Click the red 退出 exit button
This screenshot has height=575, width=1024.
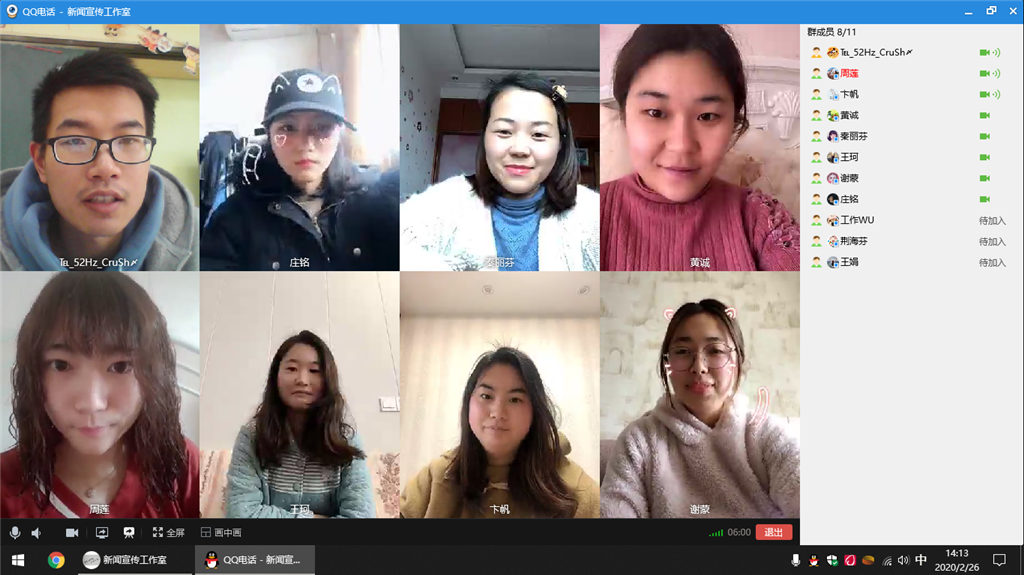tap(774, 533)
